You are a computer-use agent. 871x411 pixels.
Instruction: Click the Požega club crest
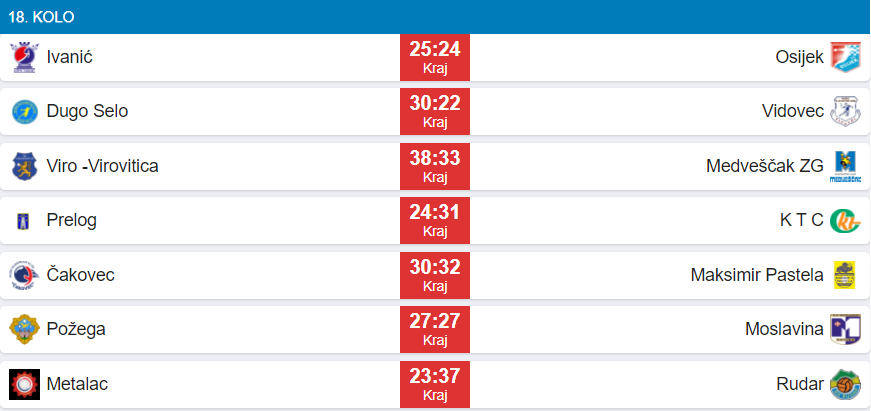(x=24, y=328)
